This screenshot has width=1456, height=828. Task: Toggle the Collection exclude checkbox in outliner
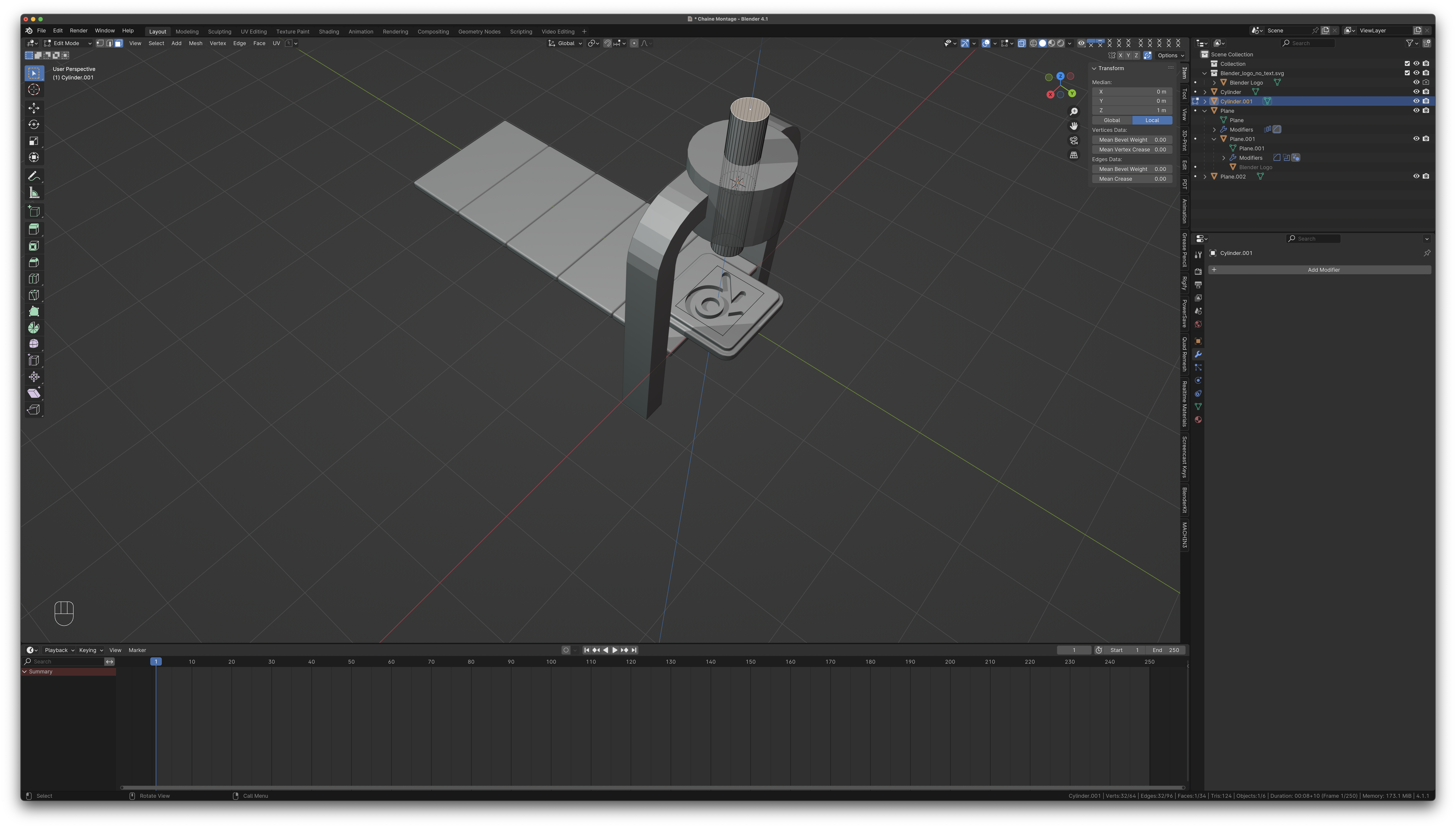point(1407,64)
